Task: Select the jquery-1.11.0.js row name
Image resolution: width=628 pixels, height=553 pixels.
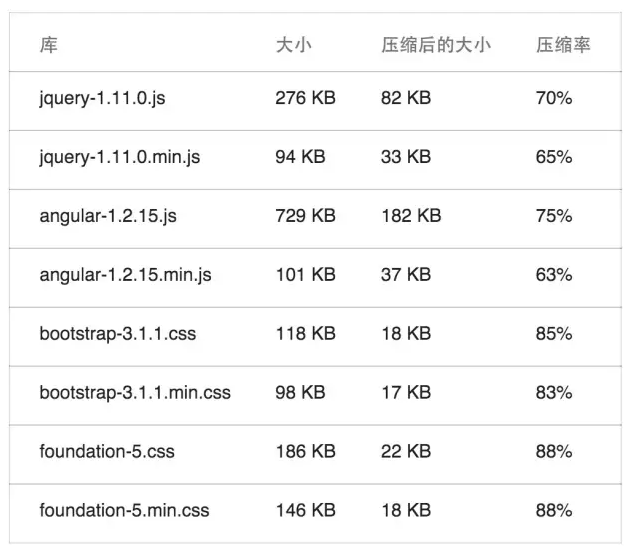Action: click(x=102, y=98)
